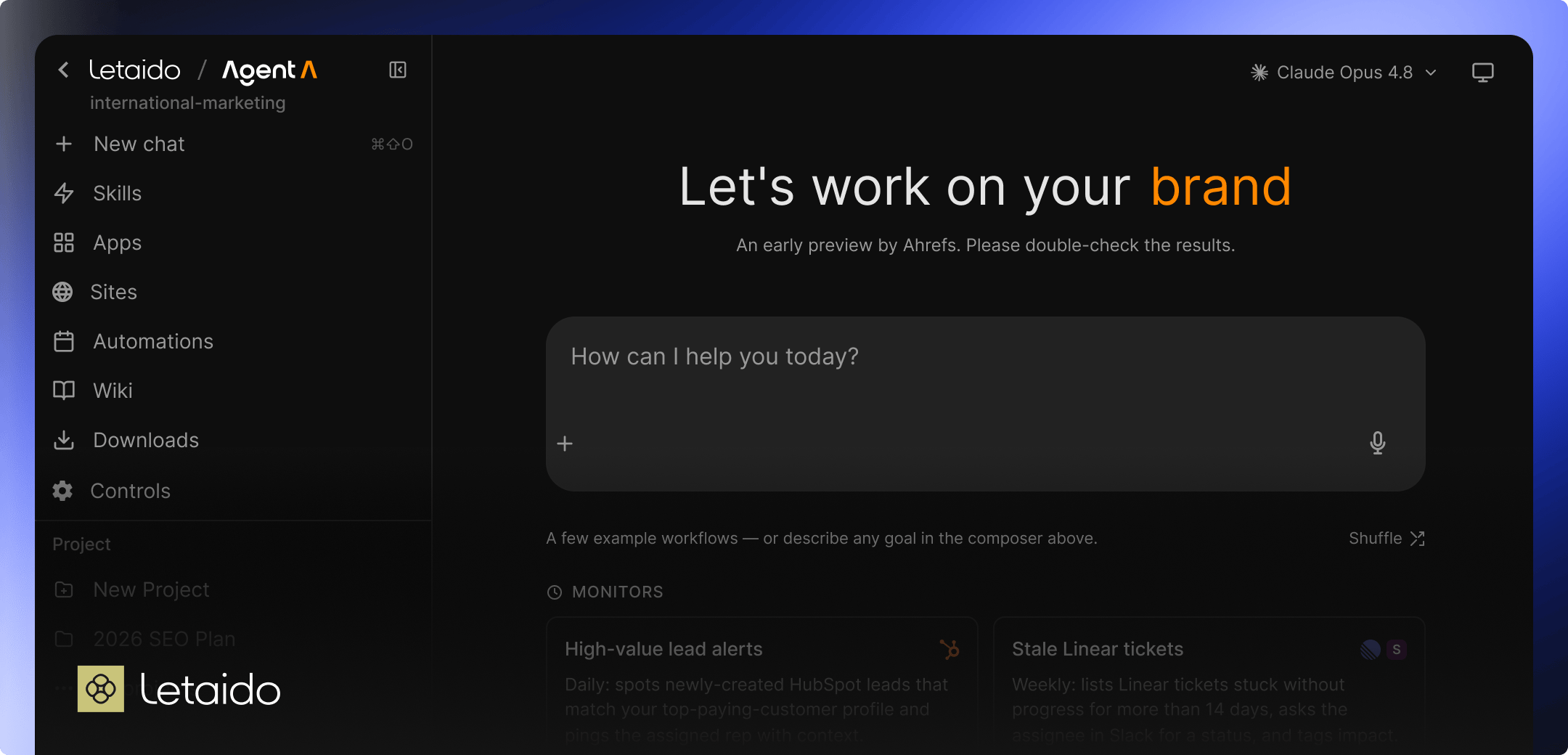Click the lightning bolt Skills icon
The width and height of the screenshot is (1568, 755).
pyautogui.click(x=64, y=193)
